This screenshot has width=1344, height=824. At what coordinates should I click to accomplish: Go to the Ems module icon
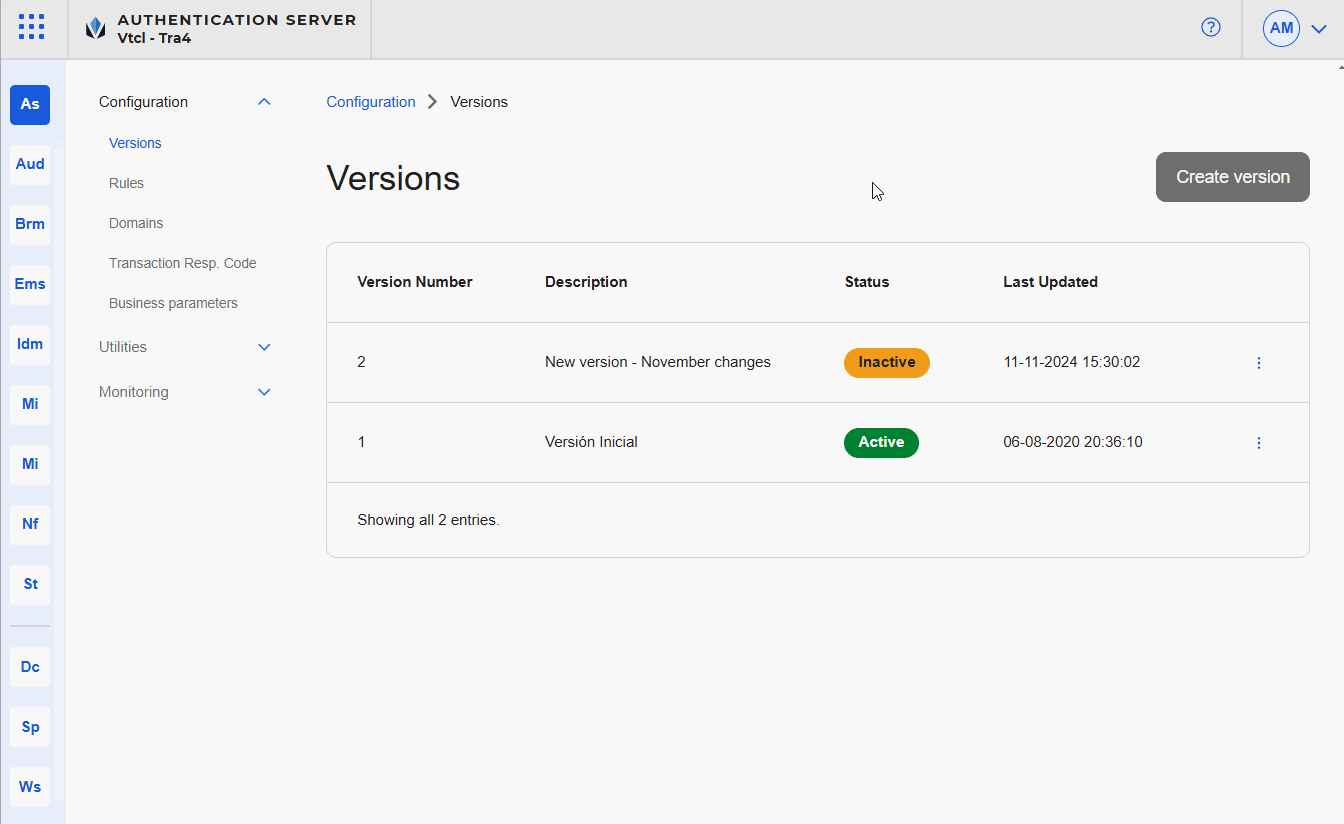(30, 284)
